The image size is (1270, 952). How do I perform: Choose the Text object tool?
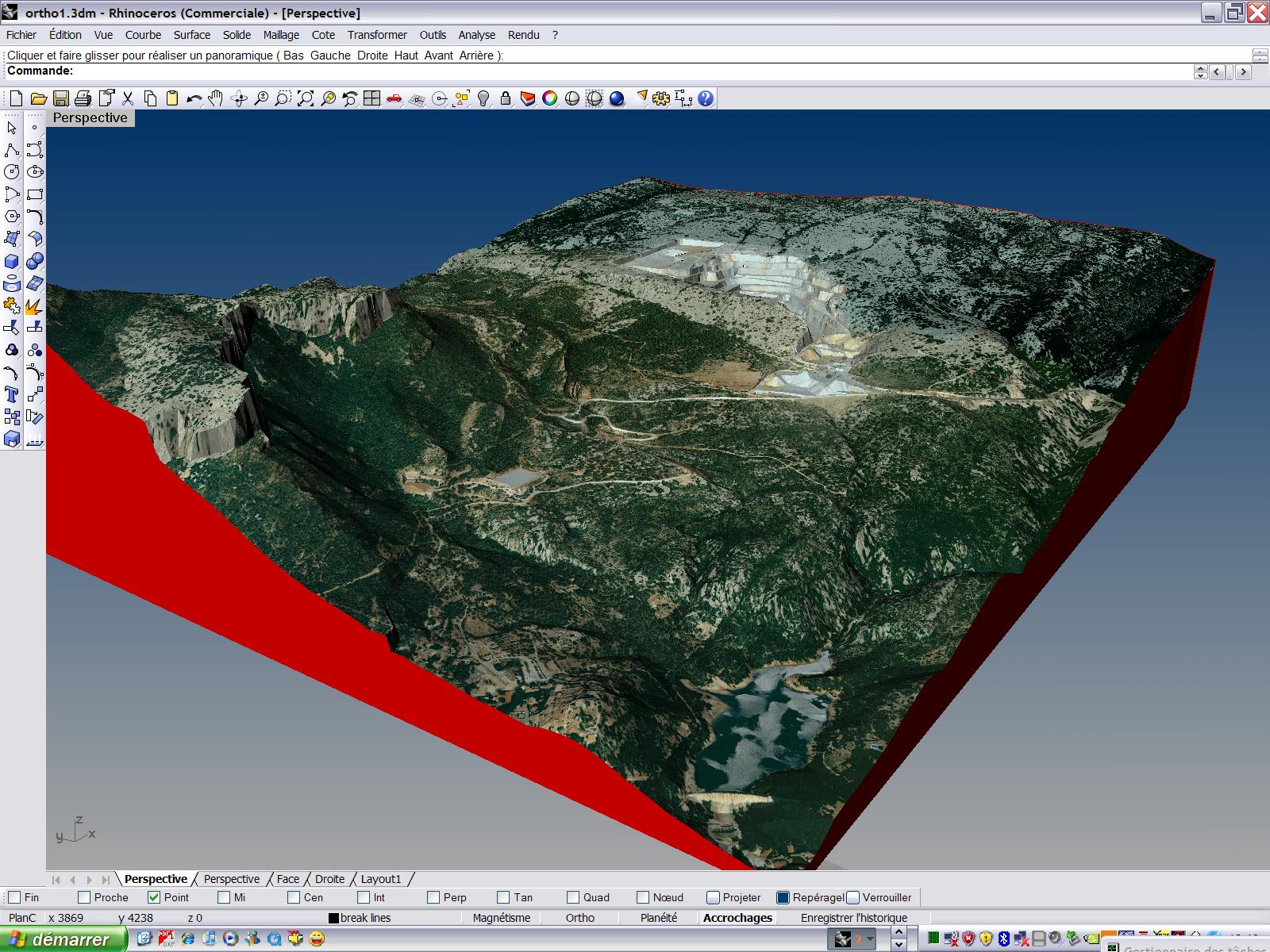[12, 394]
